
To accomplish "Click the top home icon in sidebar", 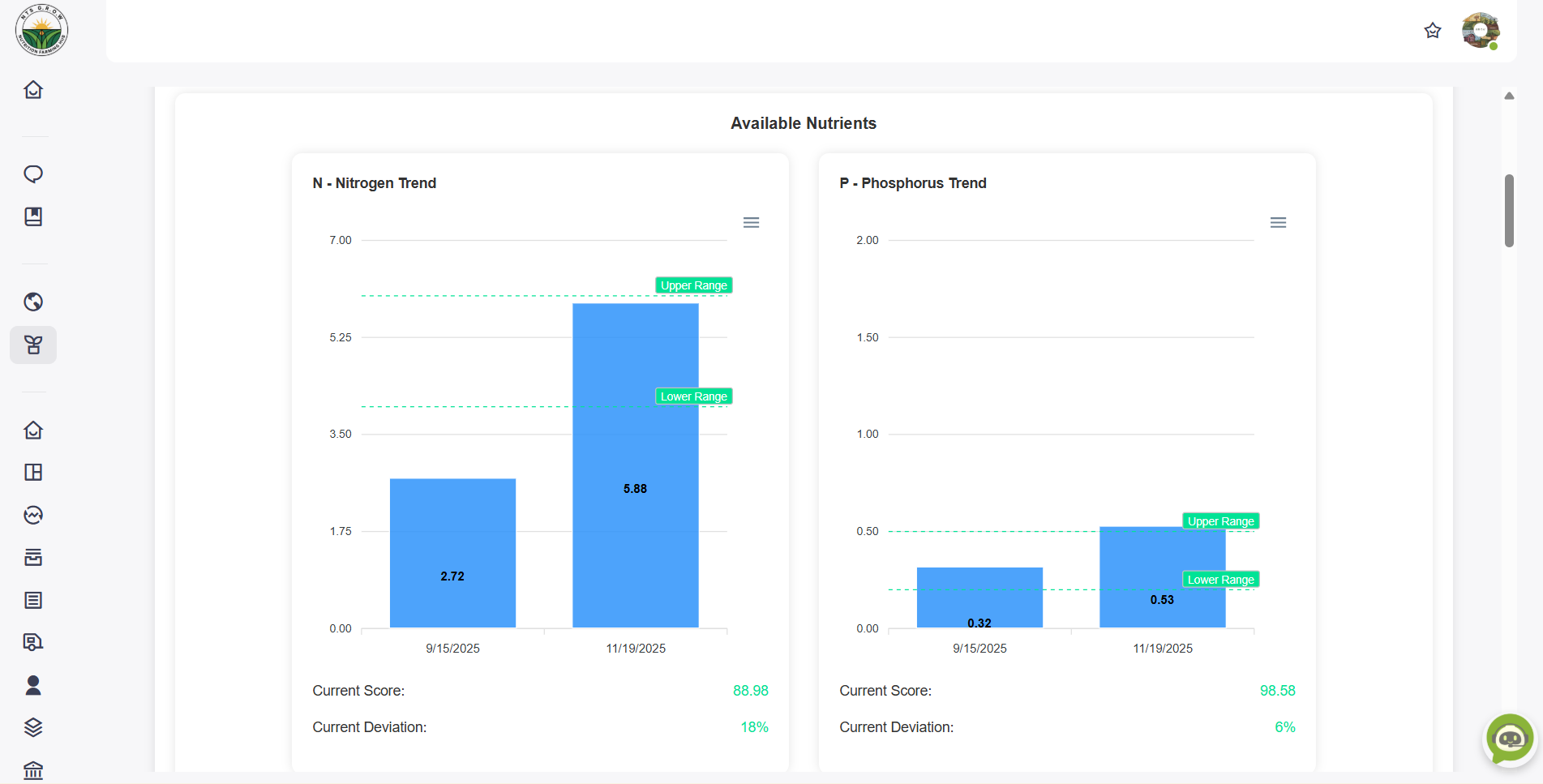I will tap(33, 89).
